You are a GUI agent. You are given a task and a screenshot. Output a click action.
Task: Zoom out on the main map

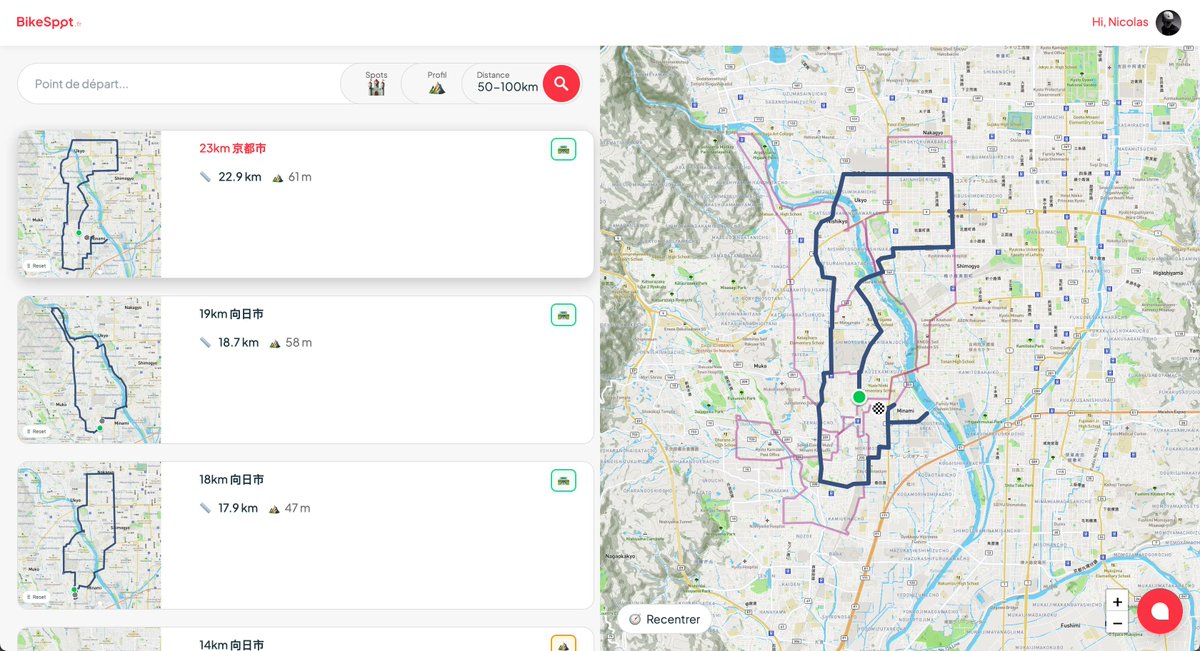point(1117,624)
